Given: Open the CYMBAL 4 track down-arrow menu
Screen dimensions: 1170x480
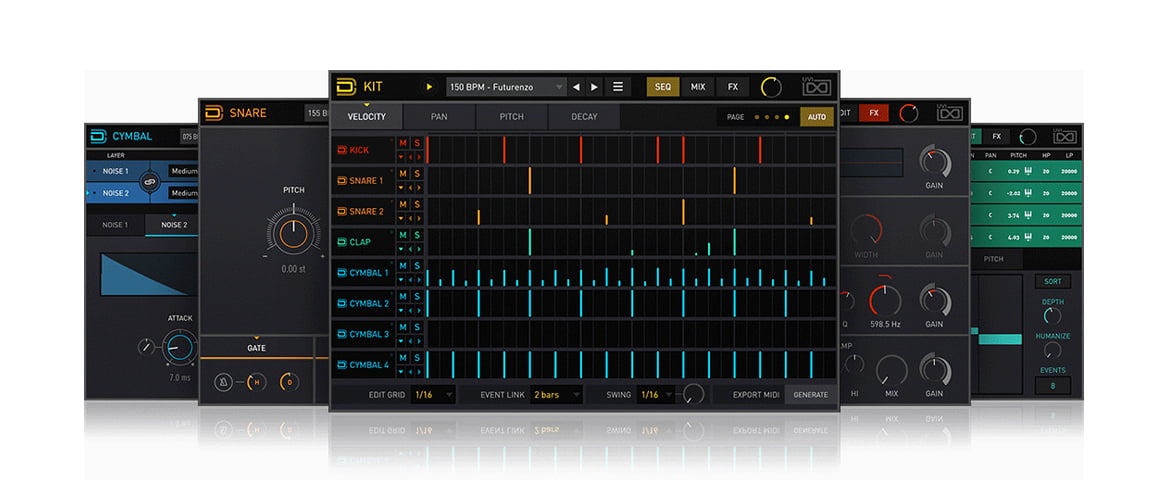Looking at the screenshot, I should pos(401,372).
